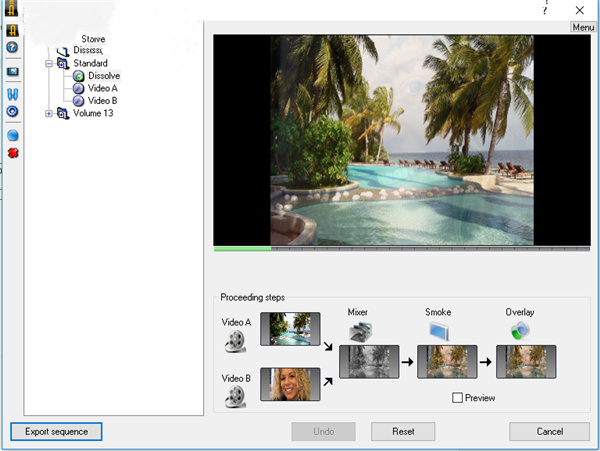Click the Video B film reel icon

point(237,397)
